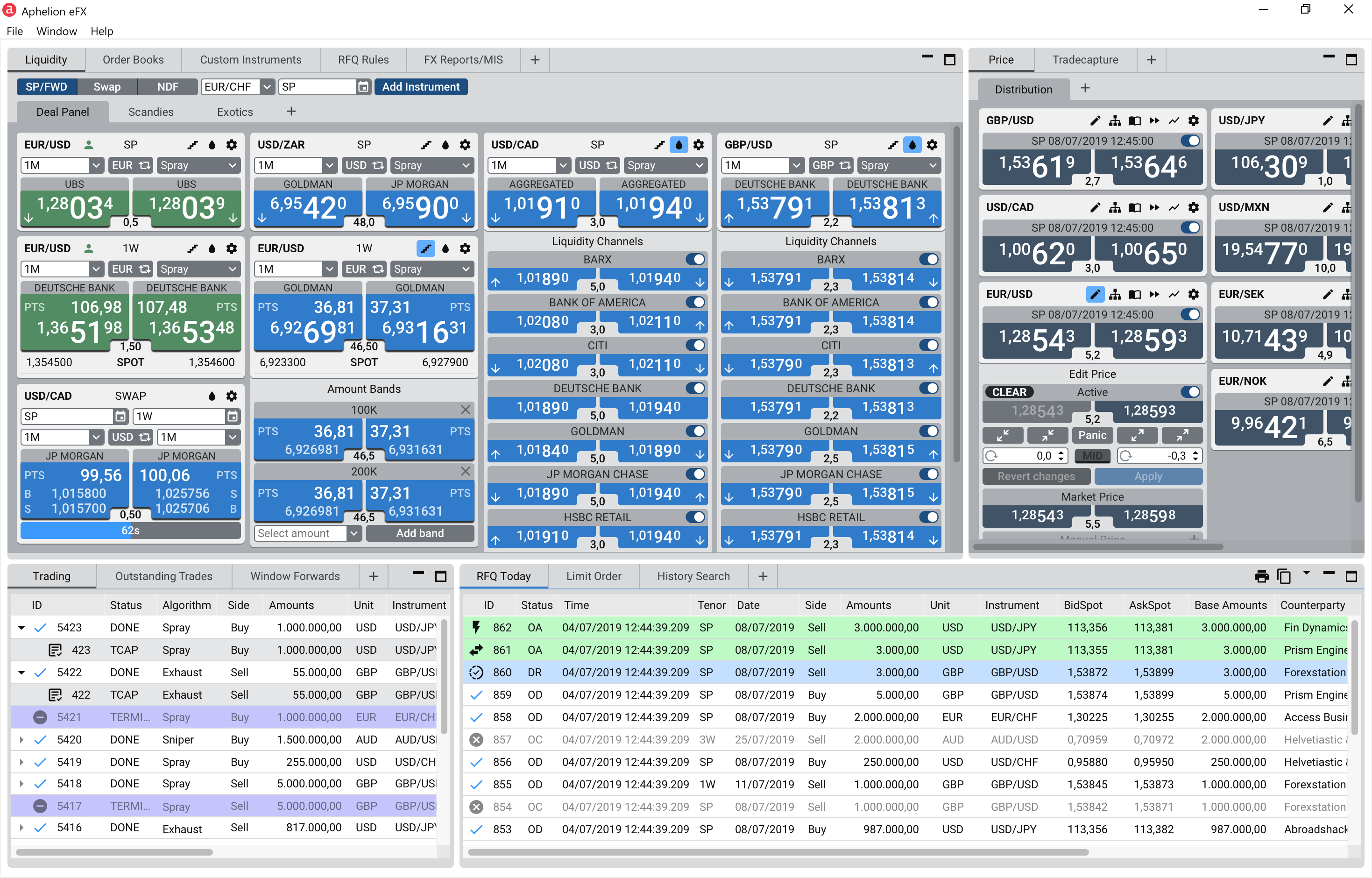Click the print icon in RFQ panel
Screen dimensions: 1372x878
point(1261,576)
